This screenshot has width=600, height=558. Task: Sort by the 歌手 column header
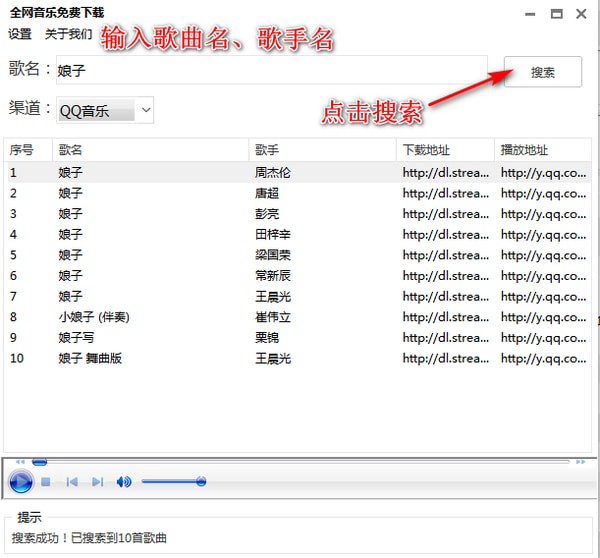click(x=320, y=150)
